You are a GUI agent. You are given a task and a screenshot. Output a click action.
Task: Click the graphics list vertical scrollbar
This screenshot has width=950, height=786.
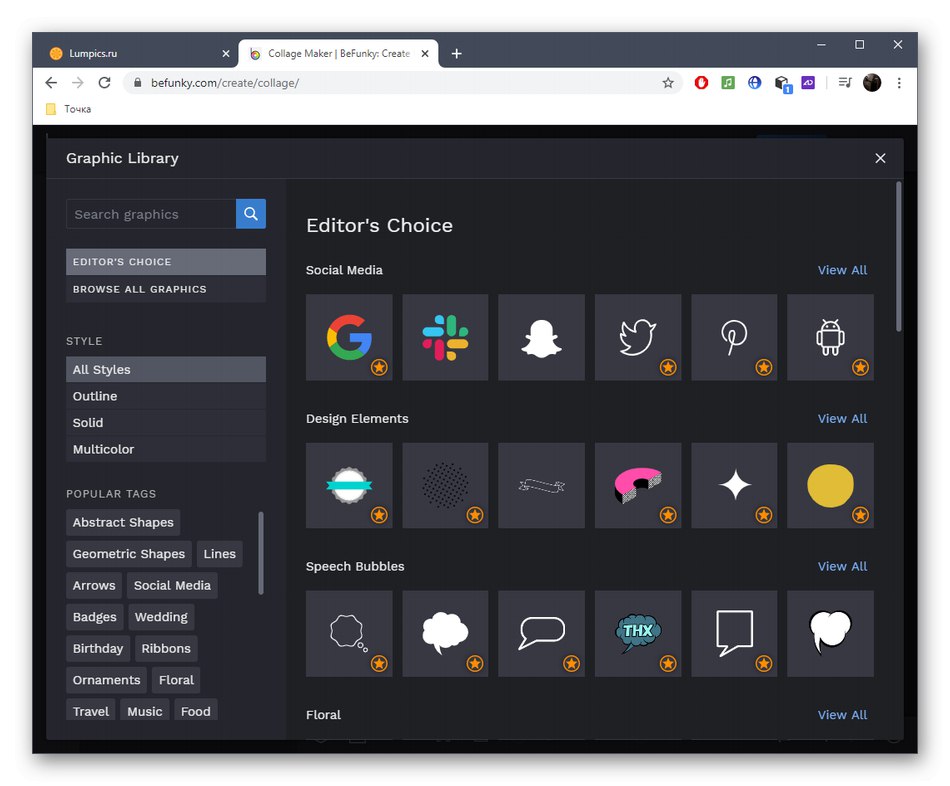[899, 256]
